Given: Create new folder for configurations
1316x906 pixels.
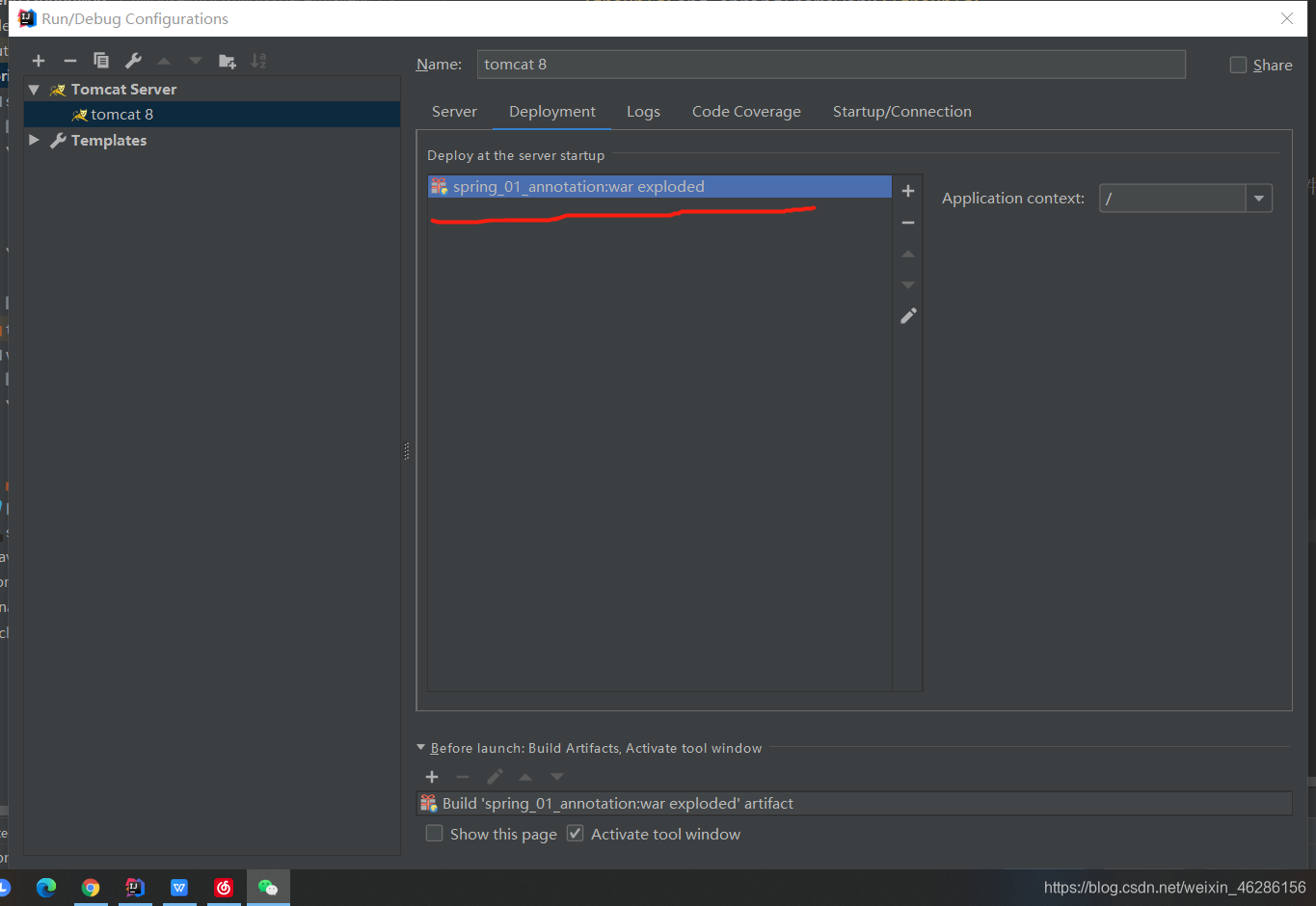Looking at the screenshot, I should pos(228,61).
